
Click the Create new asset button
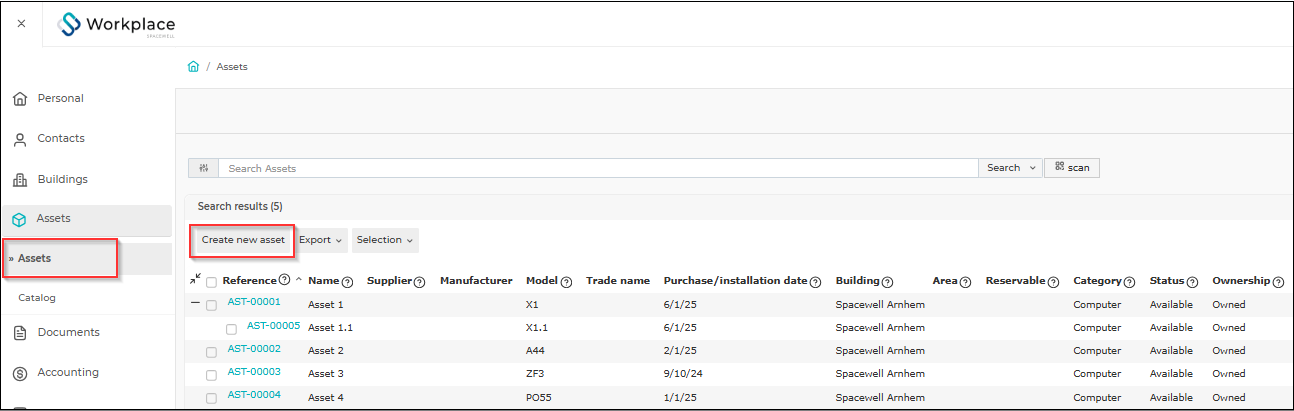click(x=243, y=240)
